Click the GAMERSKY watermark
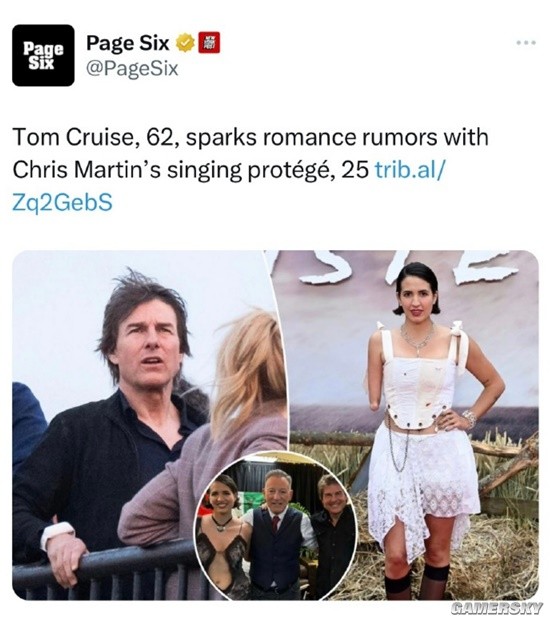 coord(497,608)
